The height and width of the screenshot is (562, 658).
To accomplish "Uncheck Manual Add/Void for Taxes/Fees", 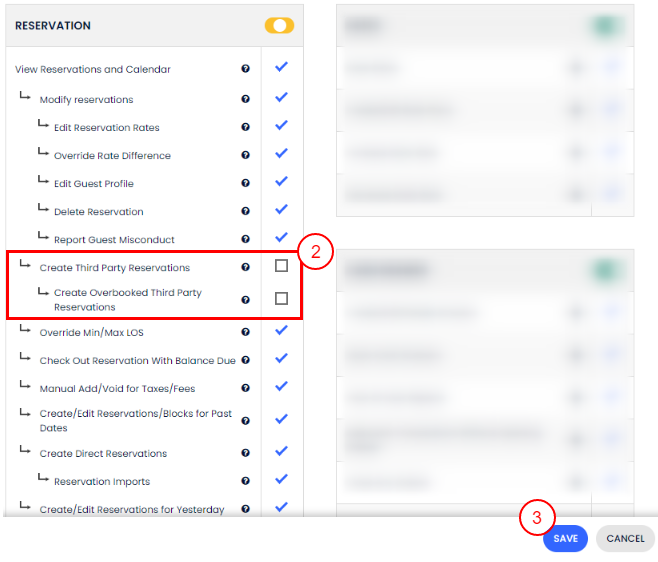I will click(x=281, y=386).
